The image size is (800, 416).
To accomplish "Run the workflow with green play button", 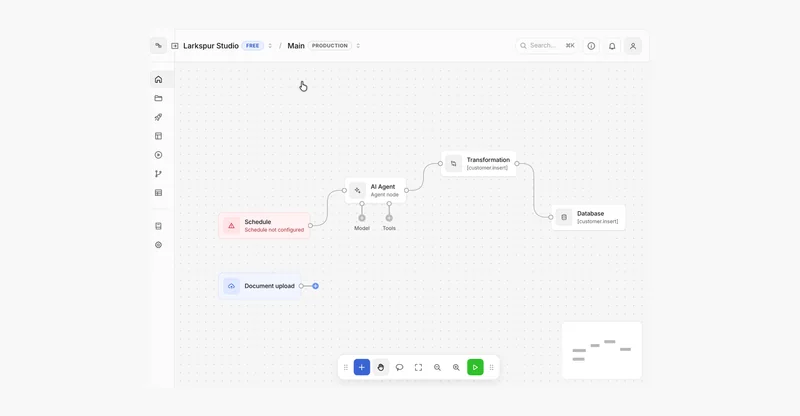I will (475, 367).
